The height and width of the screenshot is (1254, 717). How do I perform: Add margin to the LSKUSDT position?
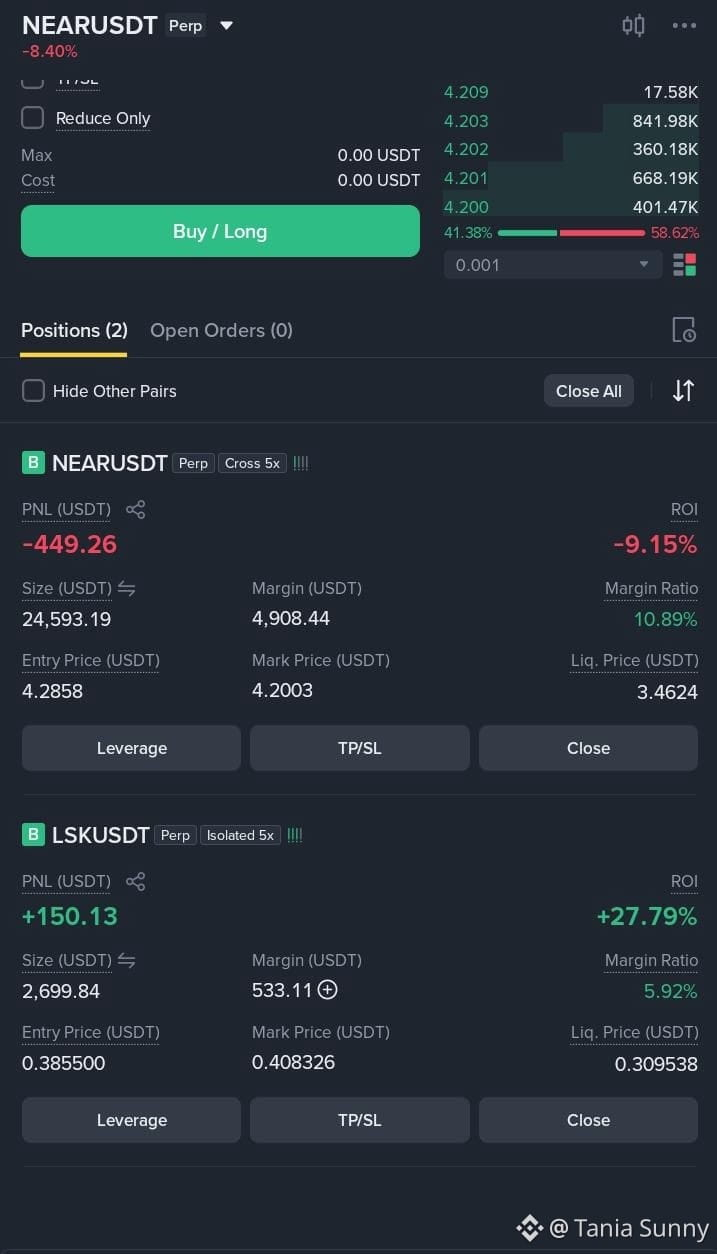click(327, 990)
